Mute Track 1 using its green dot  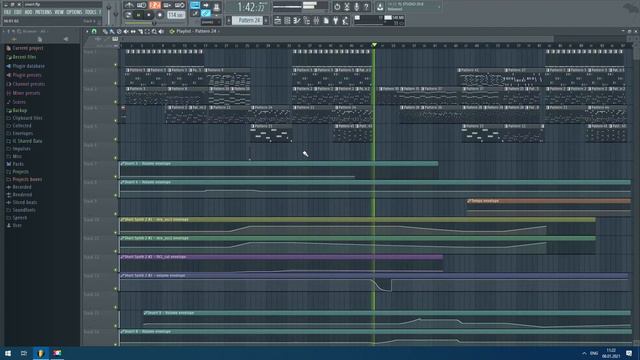pyautogui.click(x=116, y=64)
